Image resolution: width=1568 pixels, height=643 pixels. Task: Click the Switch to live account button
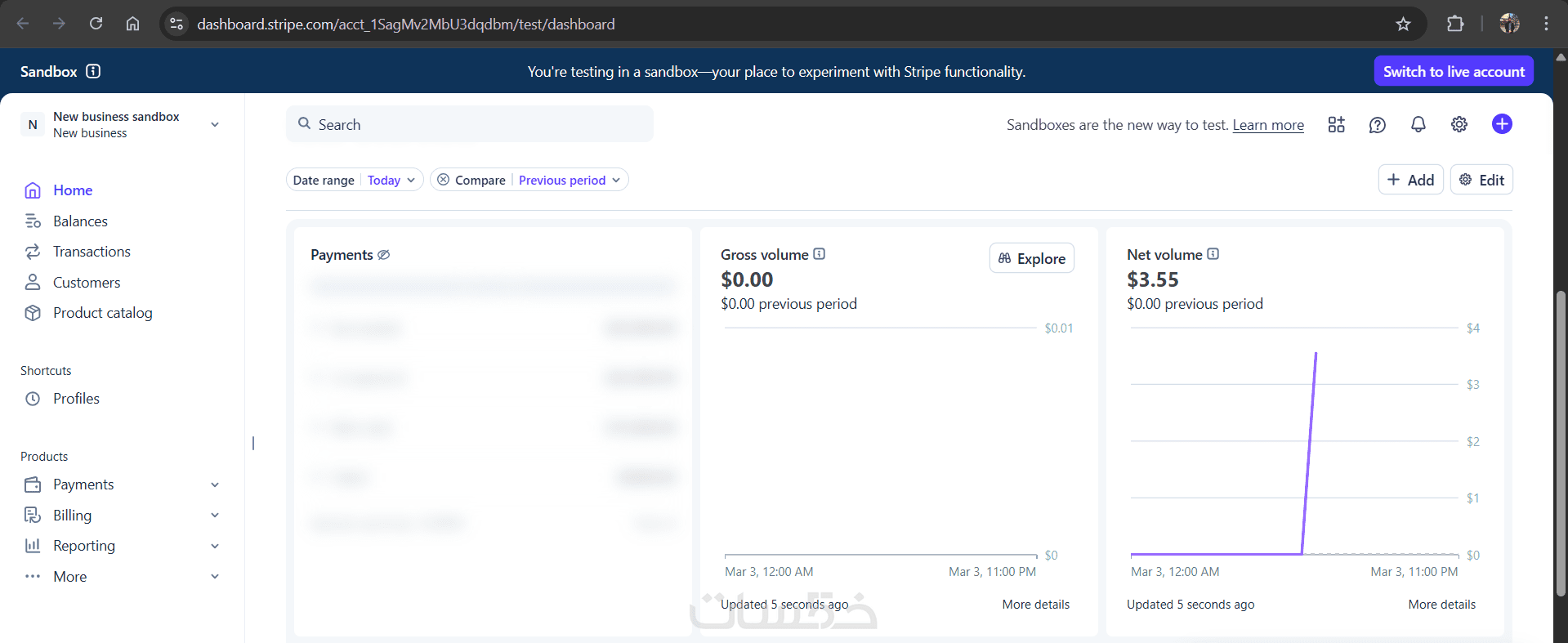pyautogui.click(x=1454, y=71)
